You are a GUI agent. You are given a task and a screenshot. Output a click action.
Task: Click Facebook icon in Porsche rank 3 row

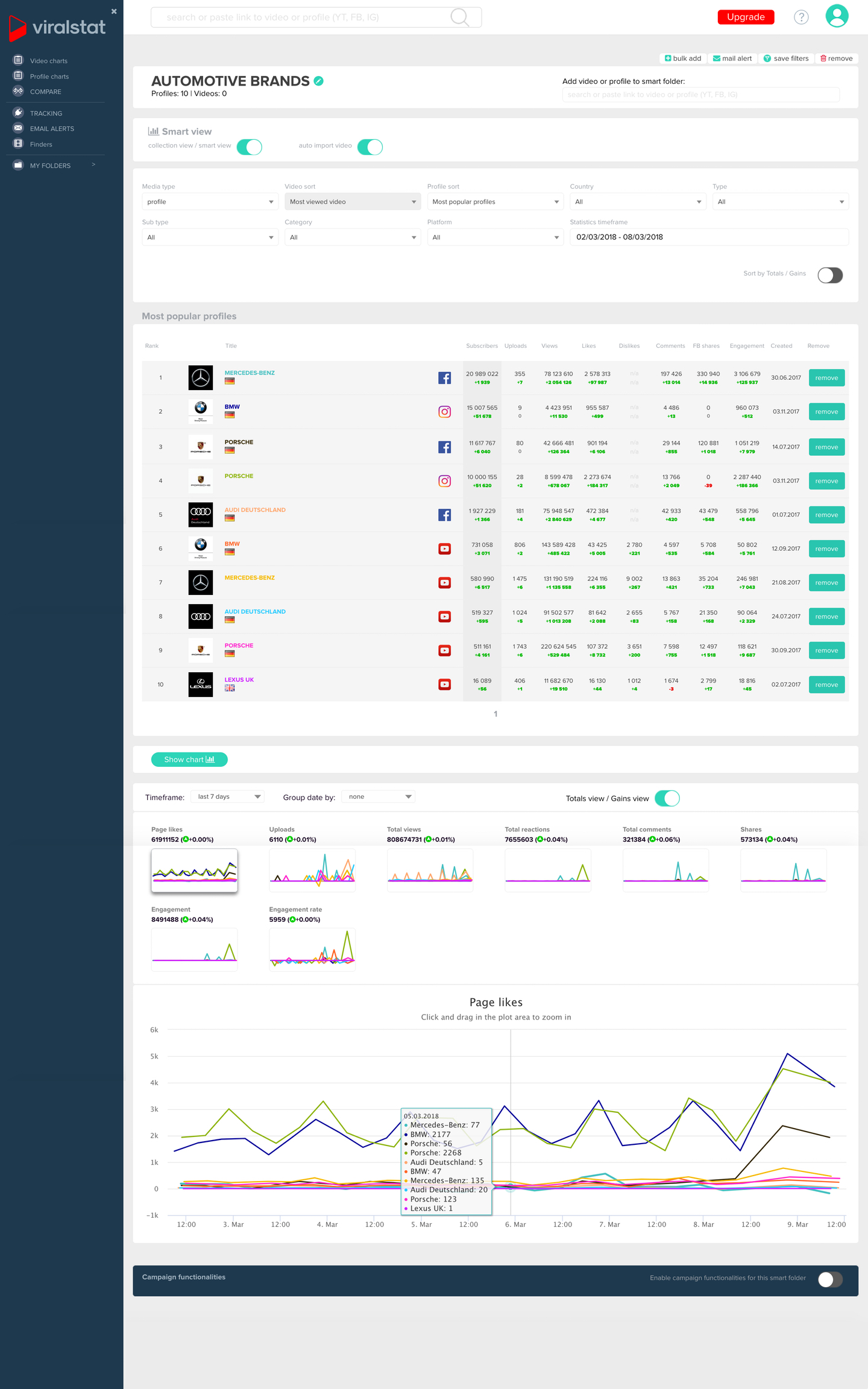click(x=444, y=447)
